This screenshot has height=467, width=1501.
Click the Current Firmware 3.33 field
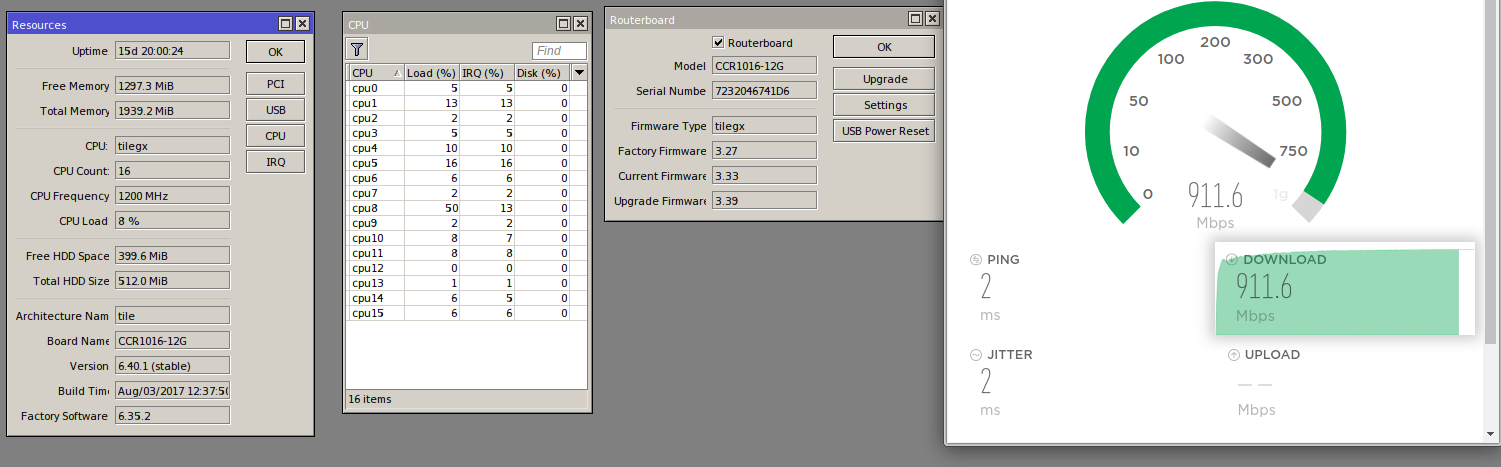pyautogui.click(x=764, y=176)
